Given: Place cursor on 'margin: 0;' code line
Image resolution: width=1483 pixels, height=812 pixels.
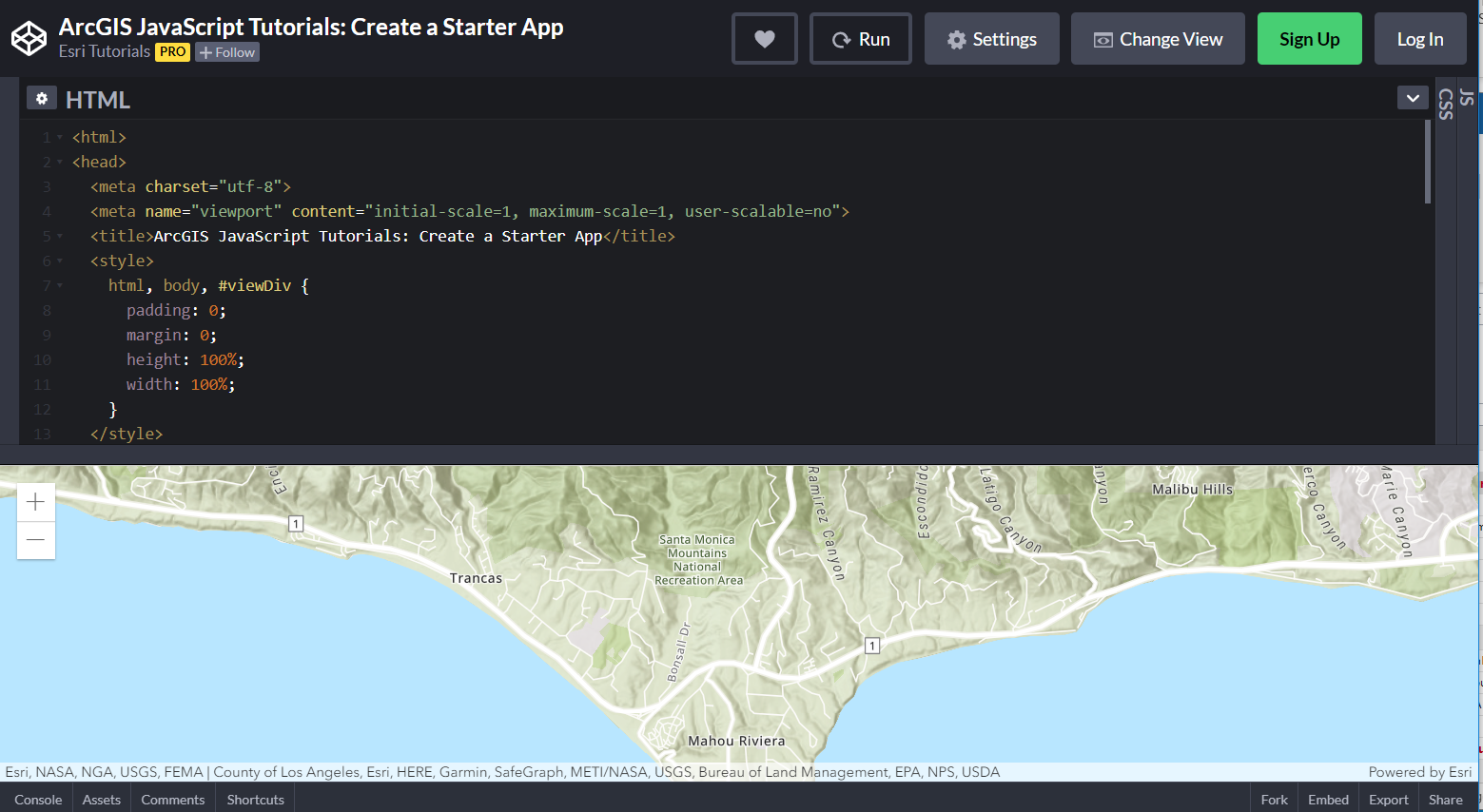Looking at the screenshot, I should click(171, 336).
